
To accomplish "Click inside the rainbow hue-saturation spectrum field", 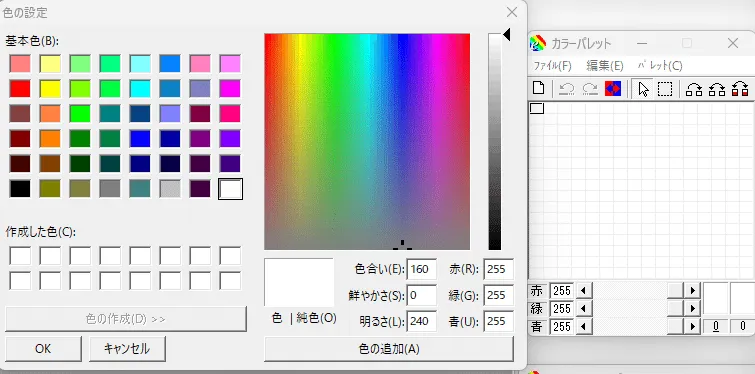I will coord(367,142).
